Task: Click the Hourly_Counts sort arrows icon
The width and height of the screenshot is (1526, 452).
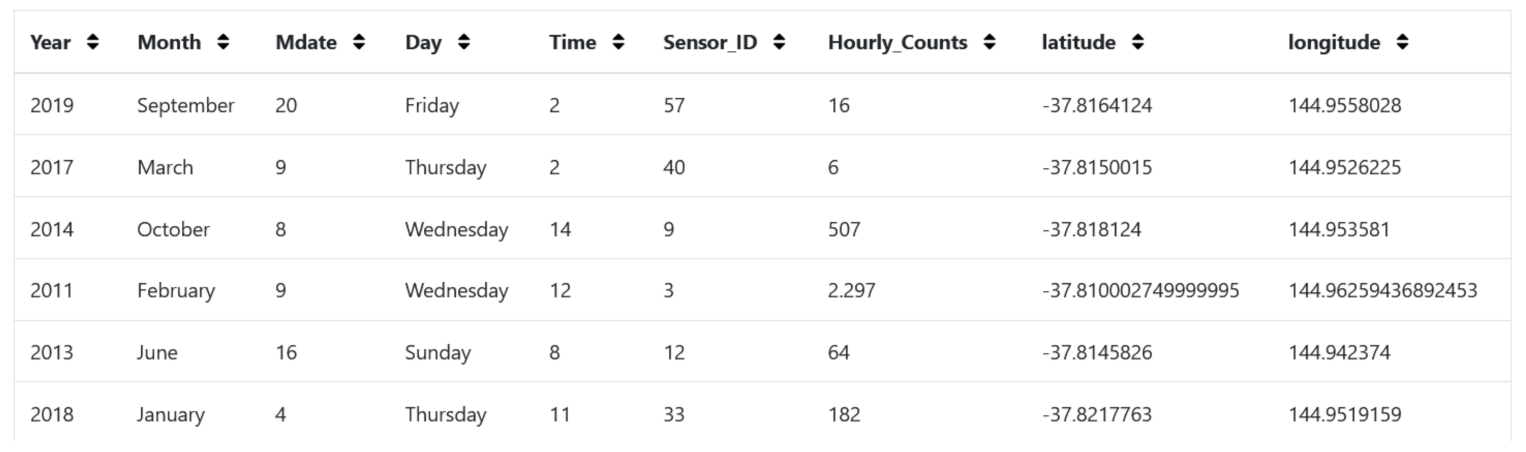Action: click(990, 42)
